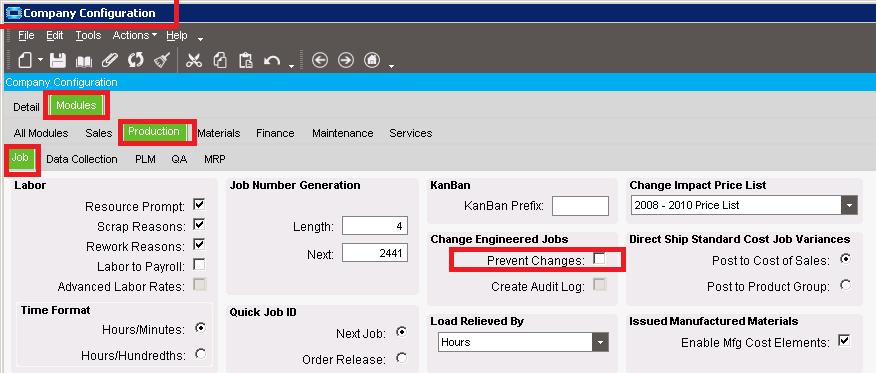Open the Data Collection sub-tab
Screen dimensions: 876x373
click(x=82, y=159)
